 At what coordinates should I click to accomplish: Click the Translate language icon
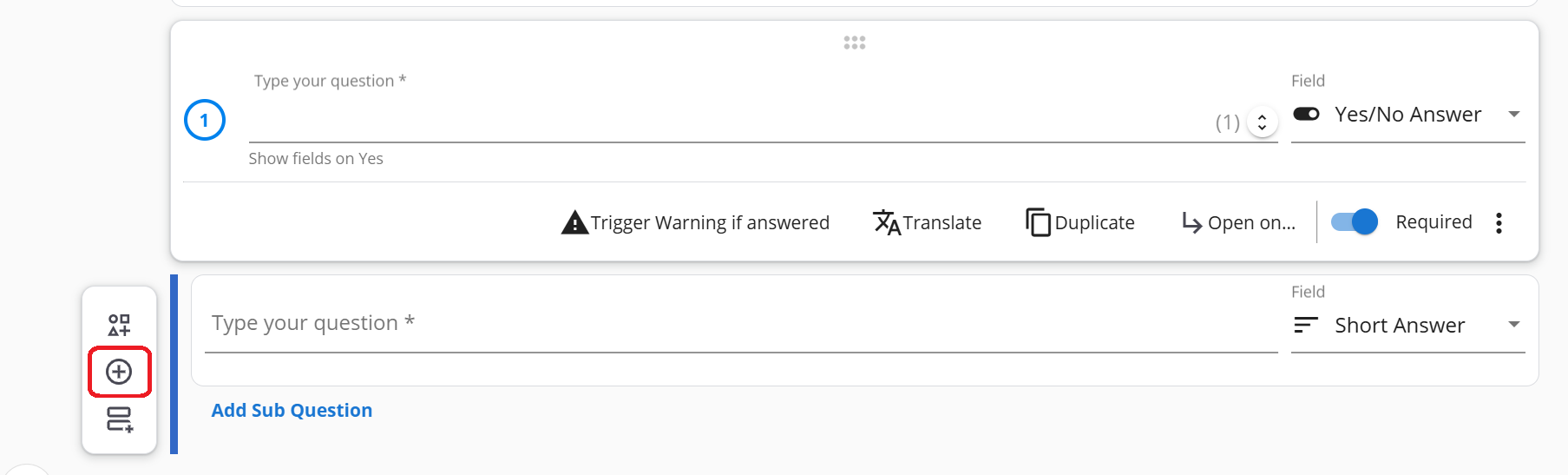point(886,222)
